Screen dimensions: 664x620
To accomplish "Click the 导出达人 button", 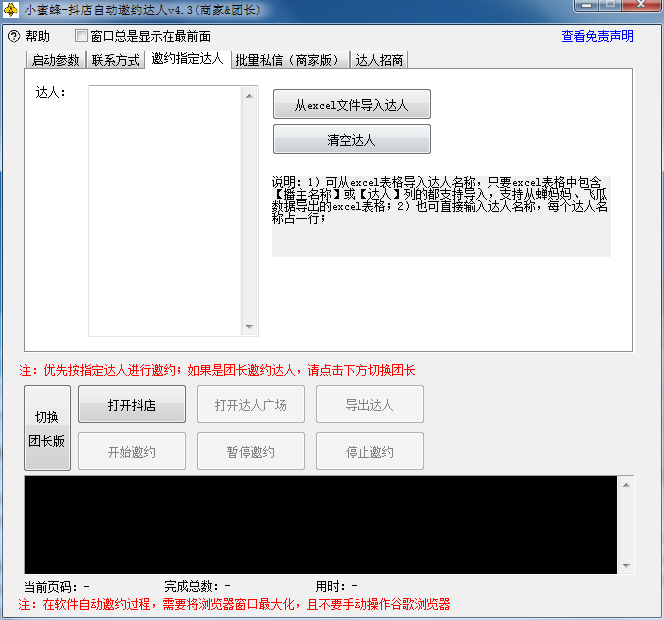I will point(370,404).
